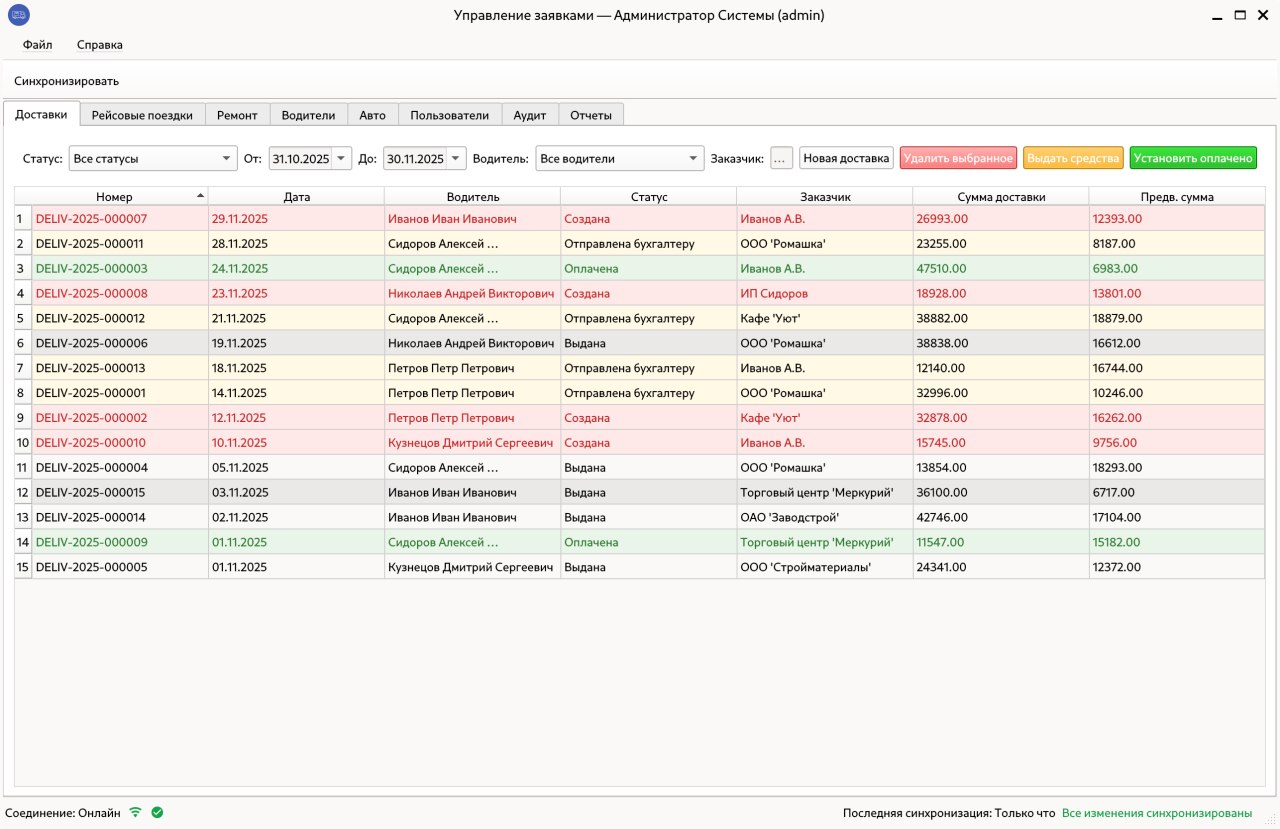Viewport: 1280px width, 829px height.
Task: Switch to the Рейсовые поездки tab
Action: 142,115
